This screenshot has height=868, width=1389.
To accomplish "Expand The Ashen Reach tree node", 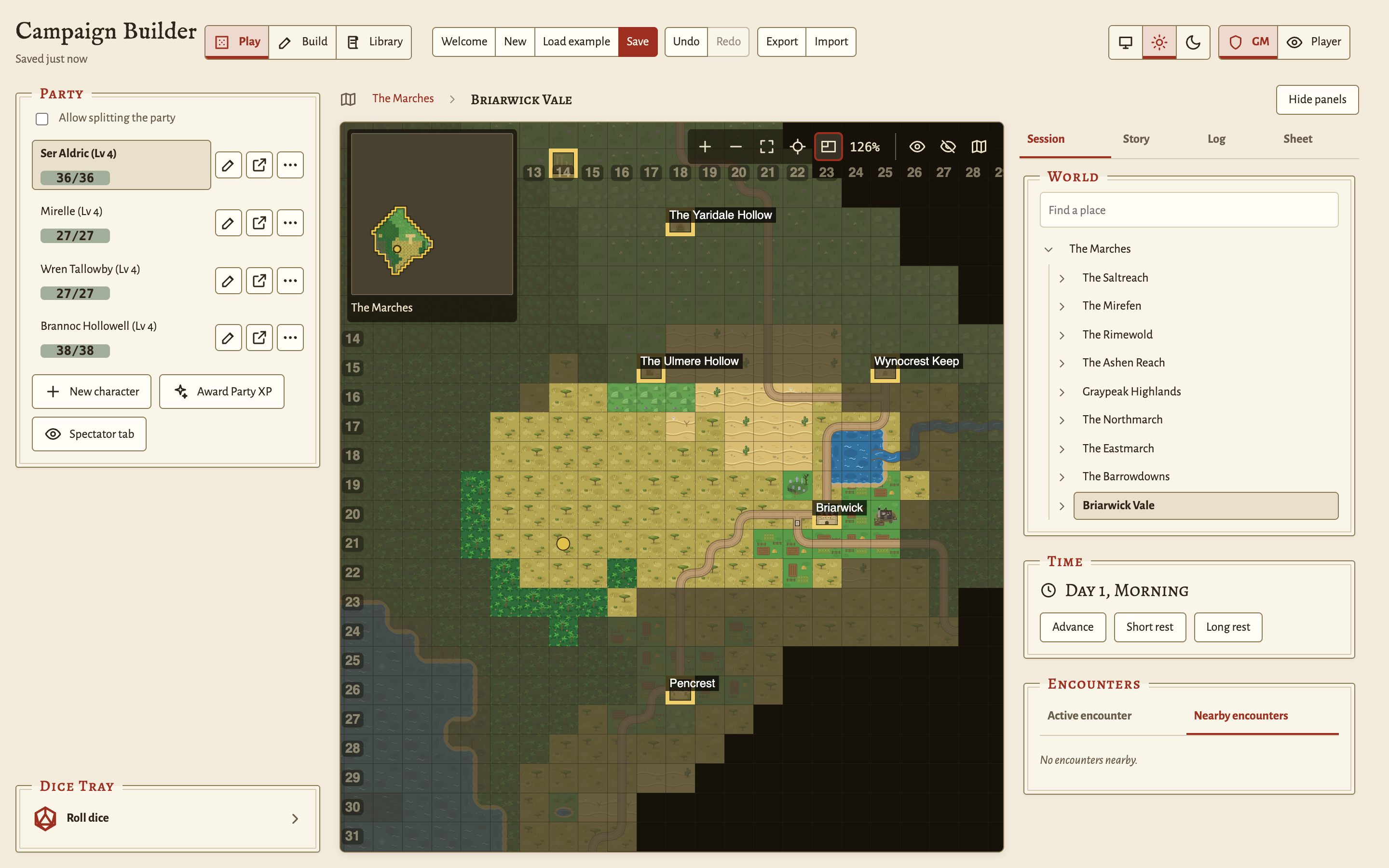I will pos(1062,364).
